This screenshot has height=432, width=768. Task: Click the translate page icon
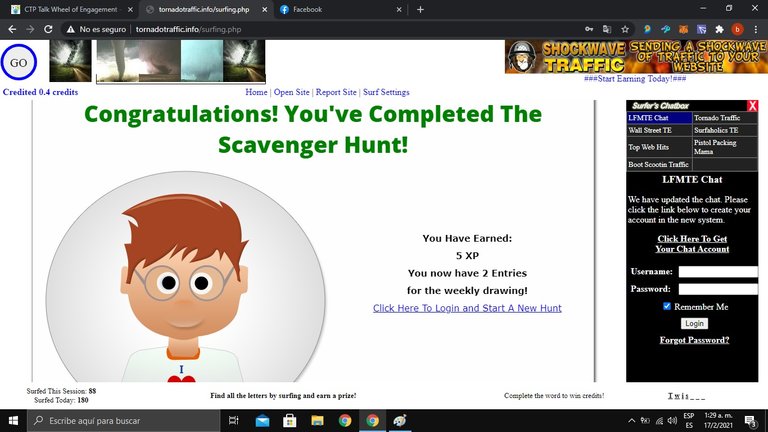607,29
